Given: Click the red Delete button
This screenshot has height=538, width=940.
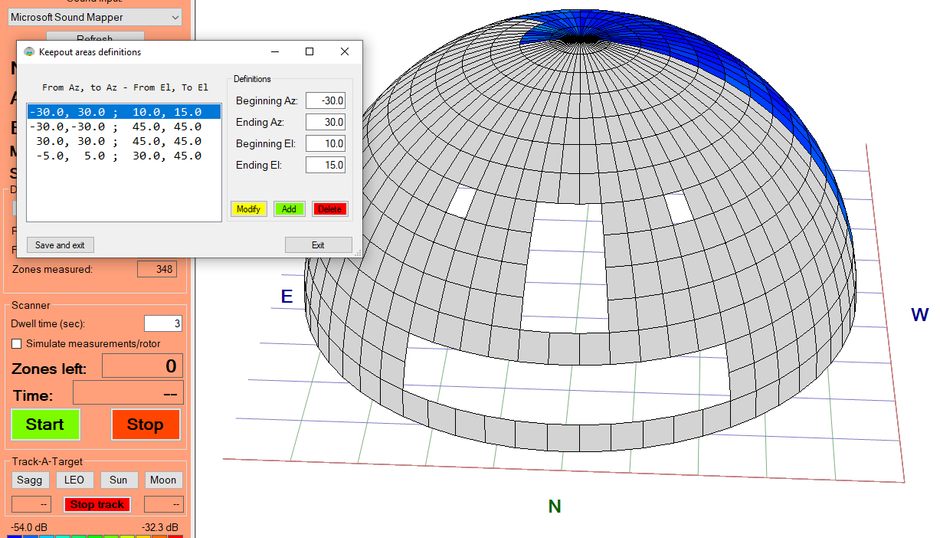Looking at the screenshot, I should [330, 209].
